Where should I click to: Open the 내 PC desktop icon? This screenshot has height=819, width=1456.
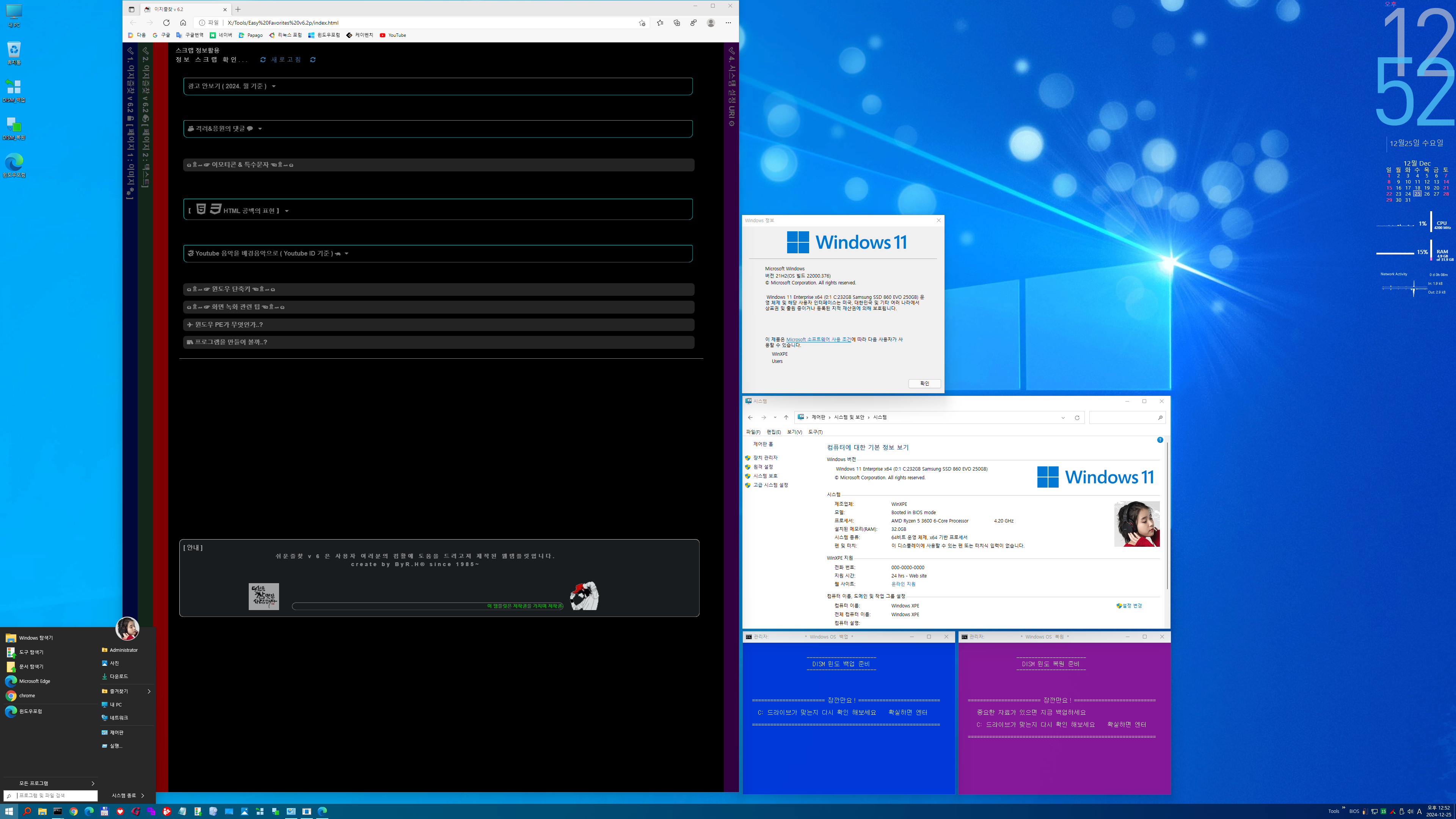pos(14,16)
